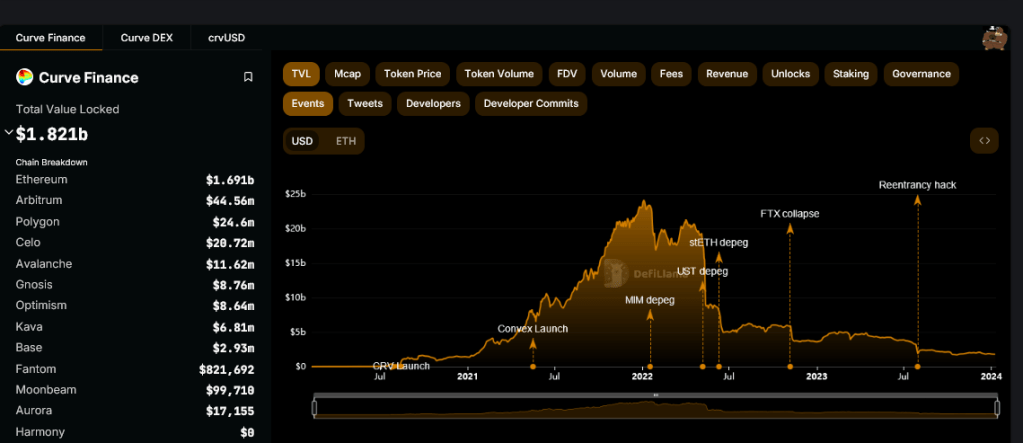The width and height of the screenshot is (1023, 443).
Task: Click the left handle of range slider
Action: coord(314,407)
